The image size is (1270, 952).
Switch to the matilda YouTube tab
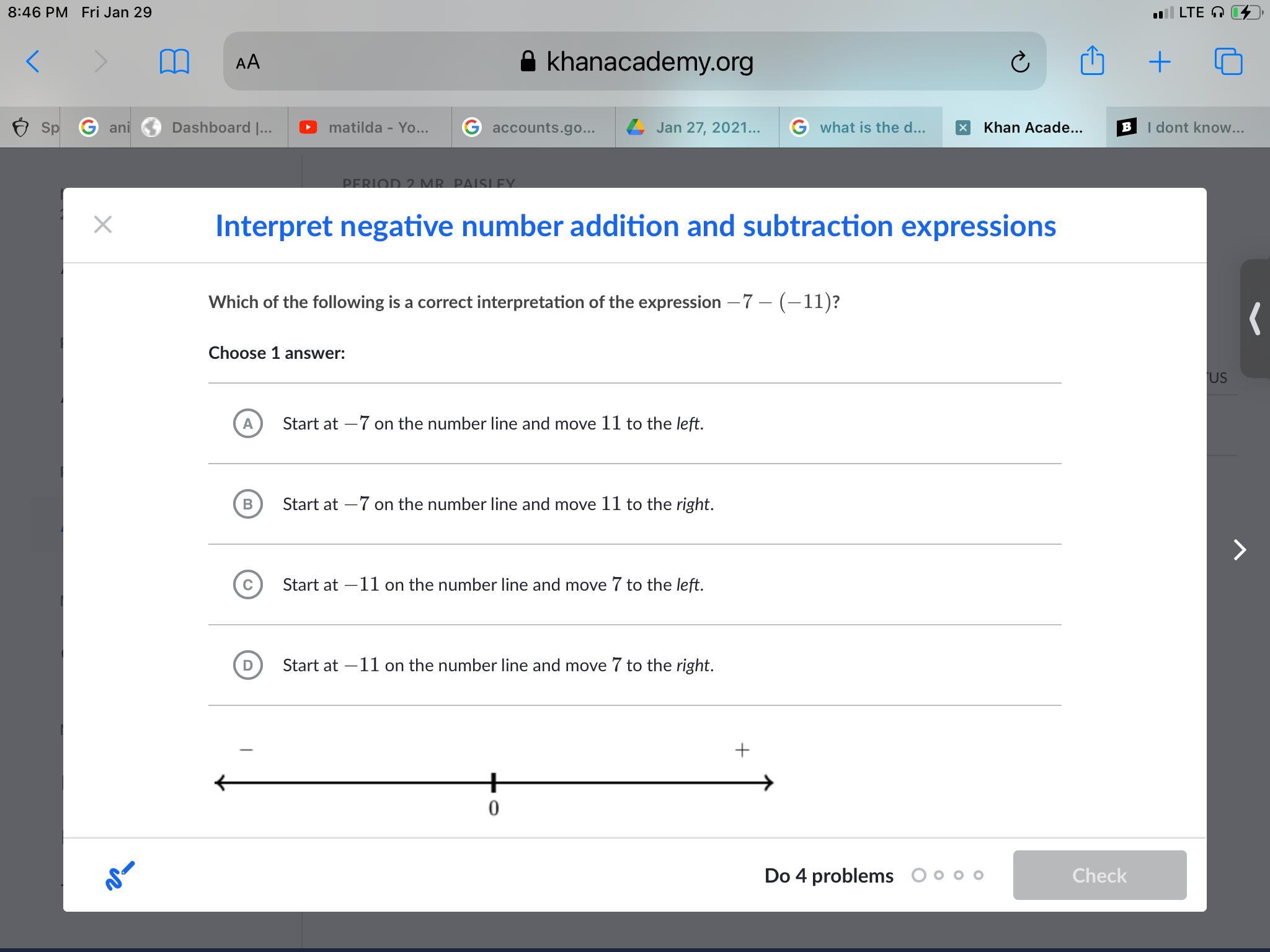[370, 128]
